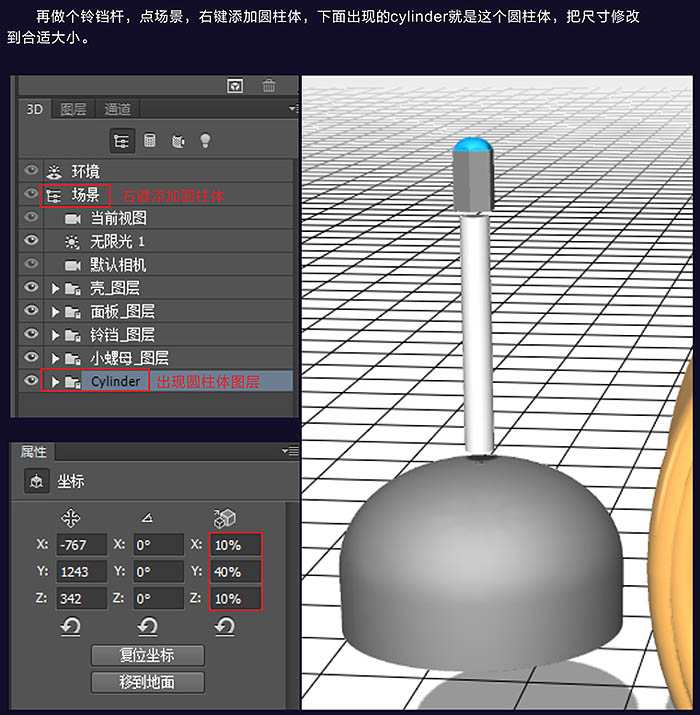The image size is (700, 715).
Task: Expand the 小螺母_图层 group
Action: [55, 358]
